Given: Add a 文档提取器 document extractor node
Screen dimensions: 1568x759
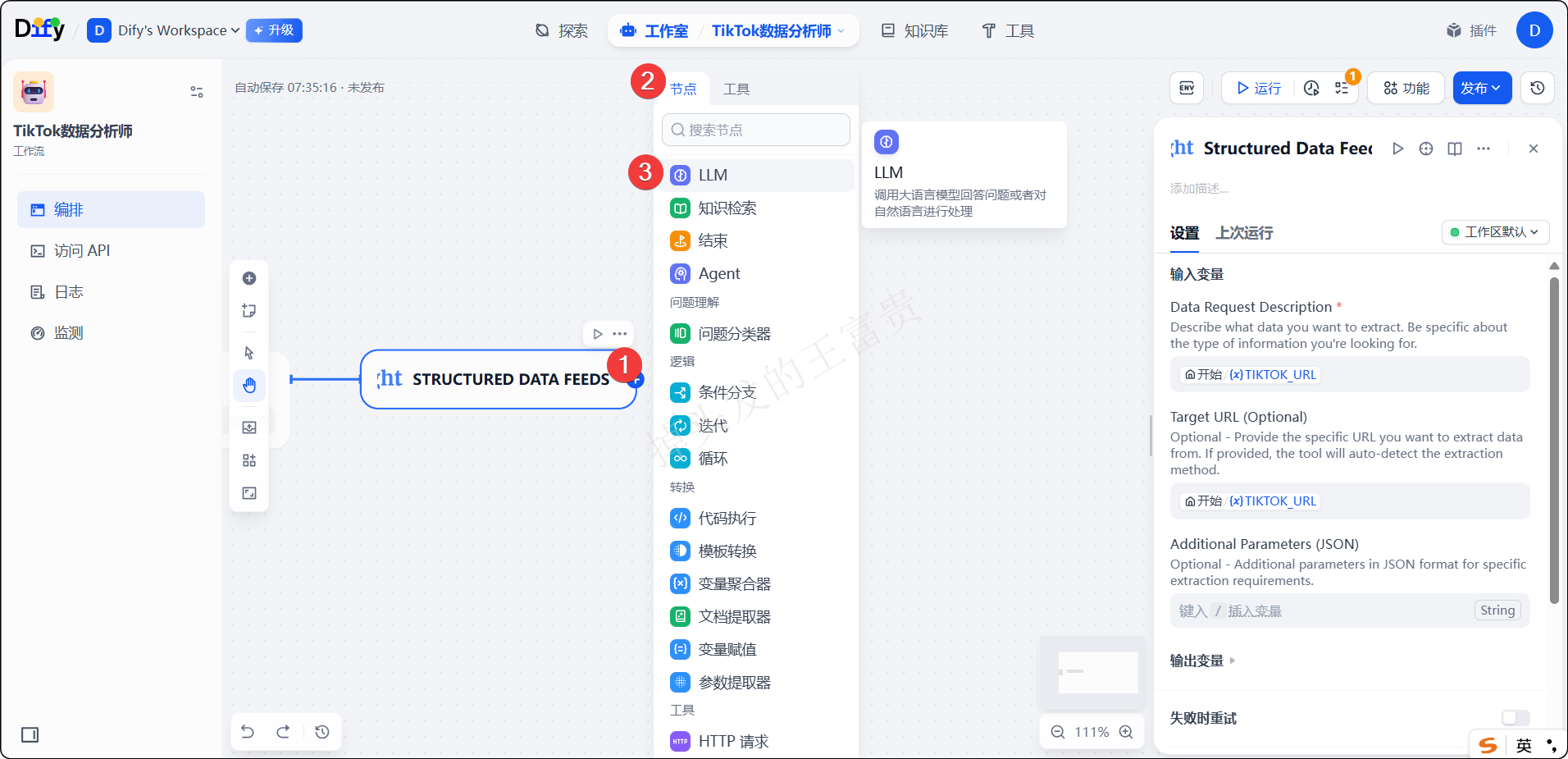Looking at the screenshot, I should 758,616.
